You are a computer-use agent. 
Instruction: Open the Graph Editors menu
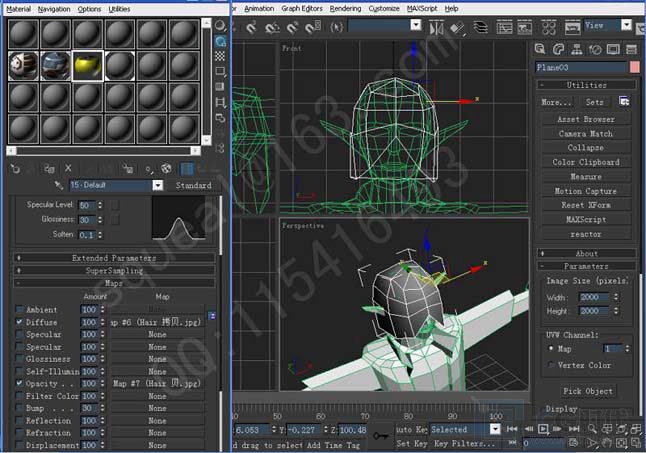(302, 8)
